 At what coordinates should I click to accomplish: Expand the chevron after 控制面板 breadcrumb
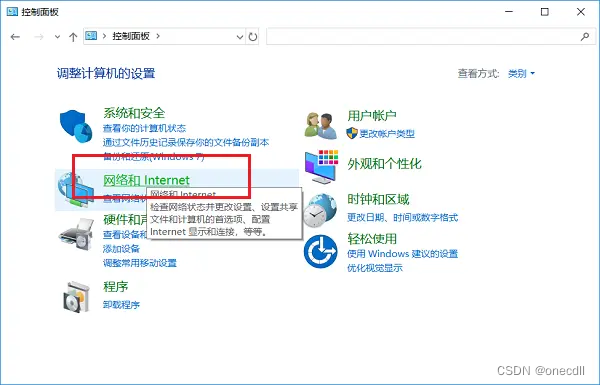(x=158, y=36)
